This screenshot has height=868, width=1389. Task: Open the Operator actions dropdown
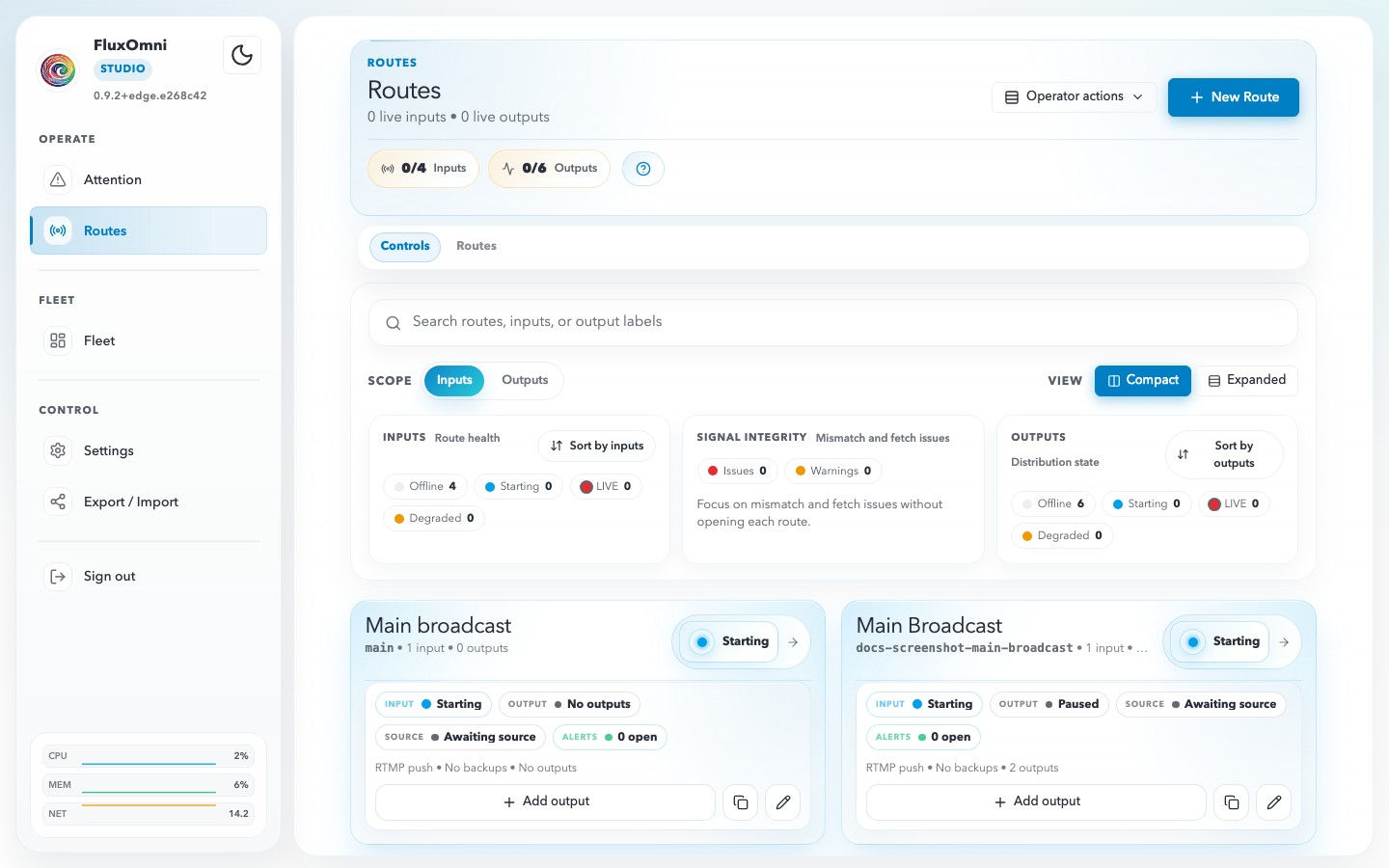click(1074, 96)
